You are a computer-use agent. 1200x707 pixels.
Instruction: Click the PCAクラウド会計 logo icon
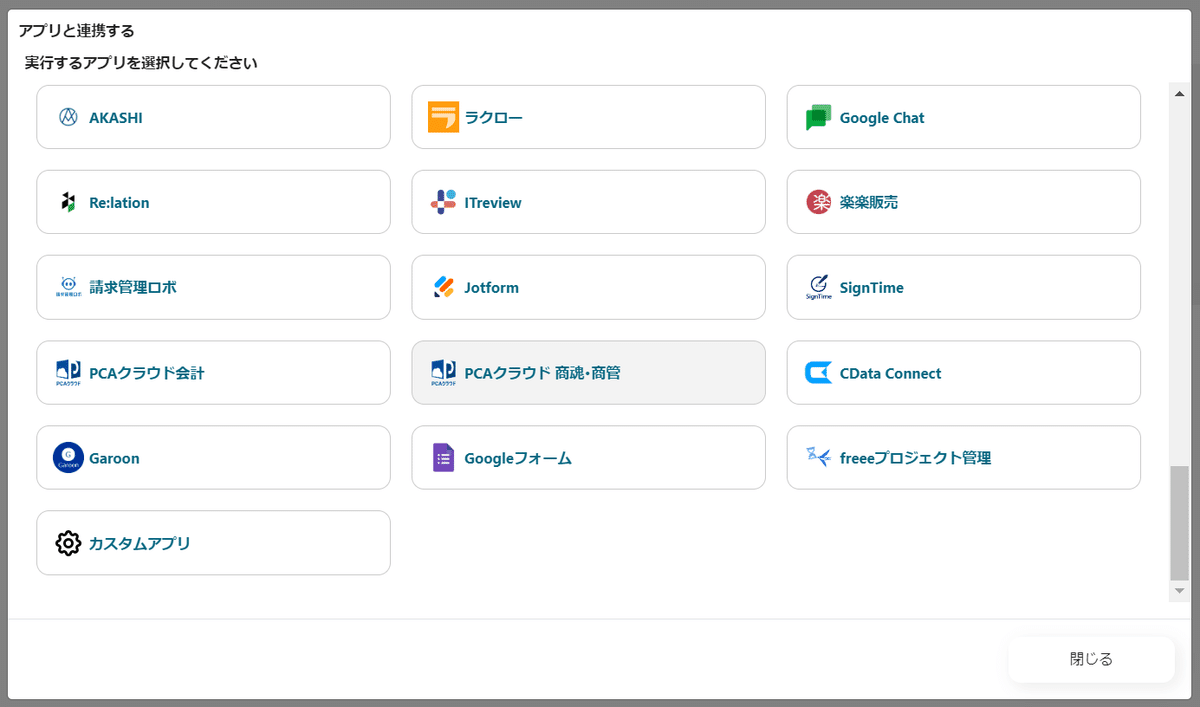68,372
